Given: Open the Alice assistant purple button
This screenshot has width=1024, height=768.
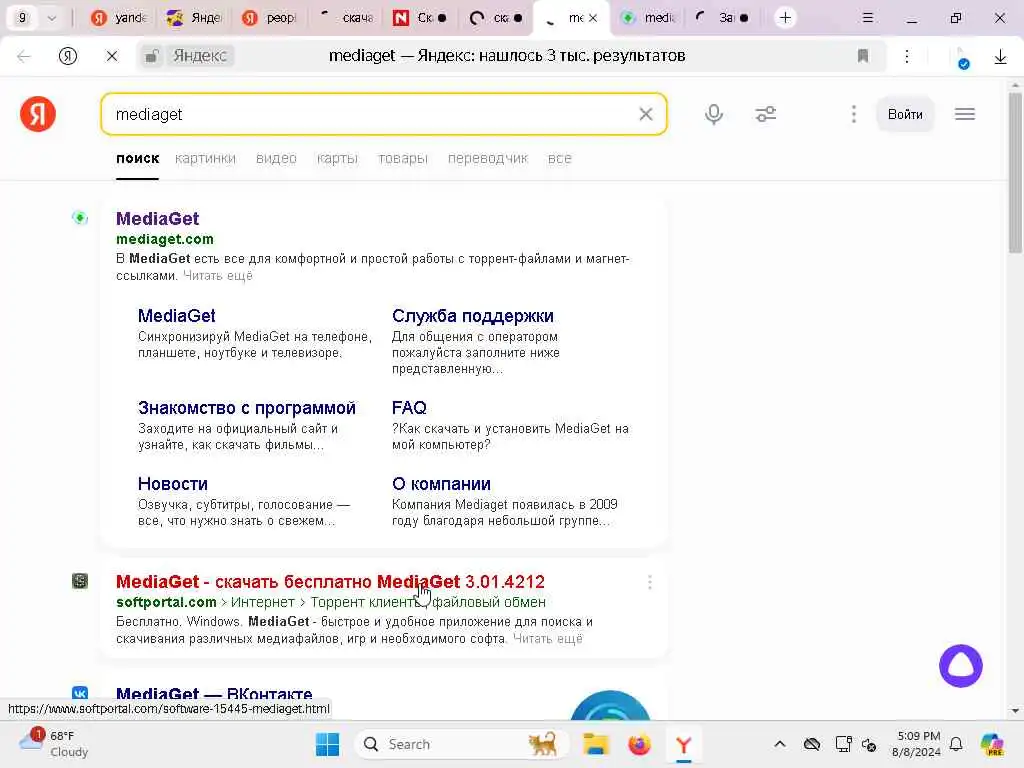Looking at the screenshot, I should [x=961, y=665].
